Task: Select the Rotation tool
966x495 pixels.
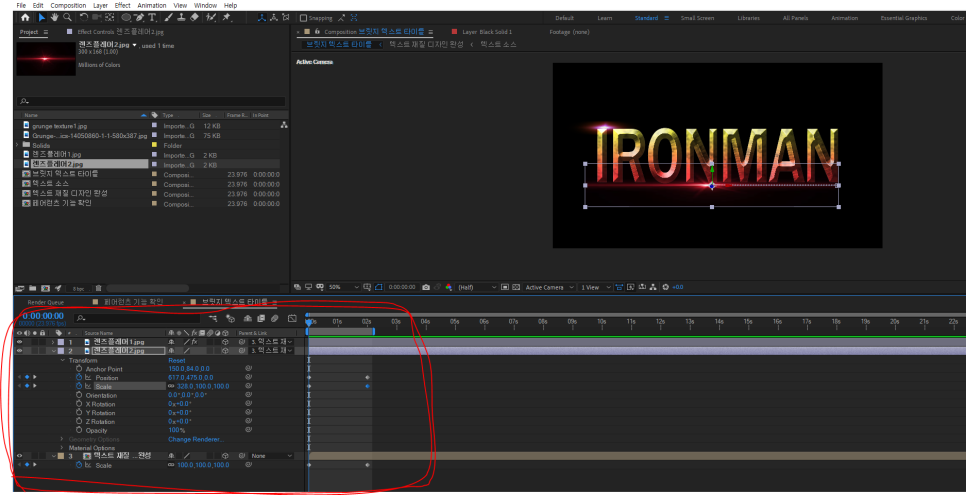Action: point(84,18)
